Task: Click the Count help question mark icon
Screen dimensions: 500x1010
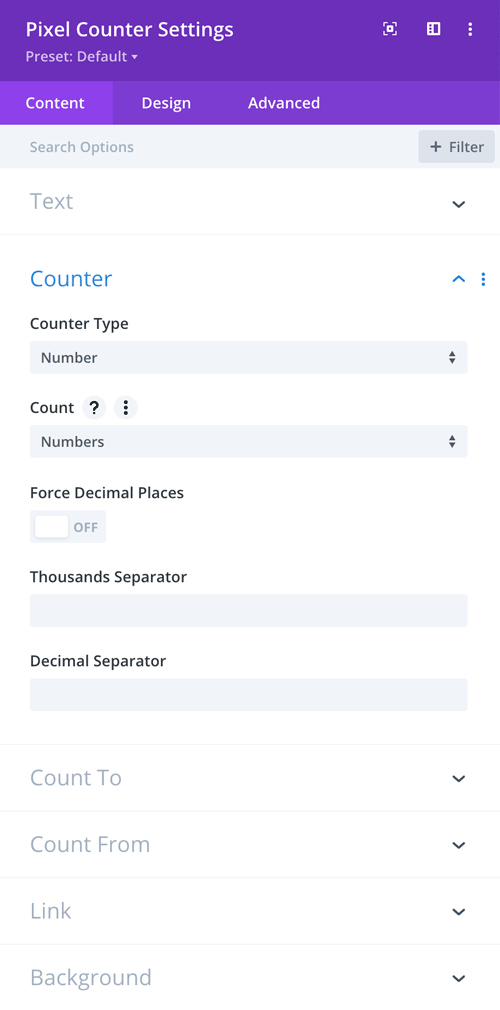Action: point(94,408)
